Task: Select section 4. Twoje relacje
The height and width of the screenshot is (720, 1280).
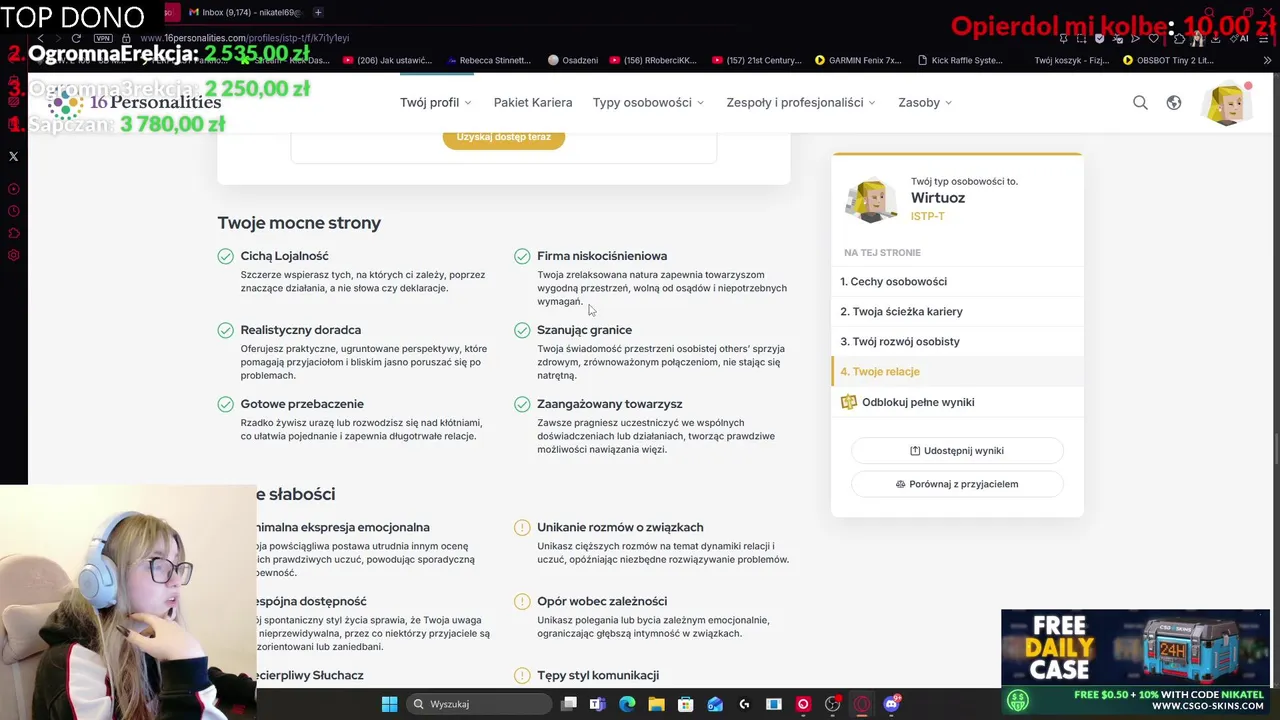Action: [x=957, y=371]
